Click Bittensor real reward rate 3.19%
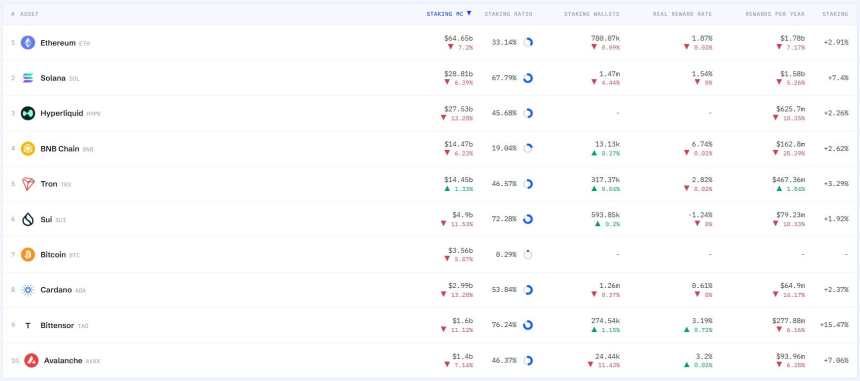This screenshot has width=860, height=381. (x=701, y=321)
